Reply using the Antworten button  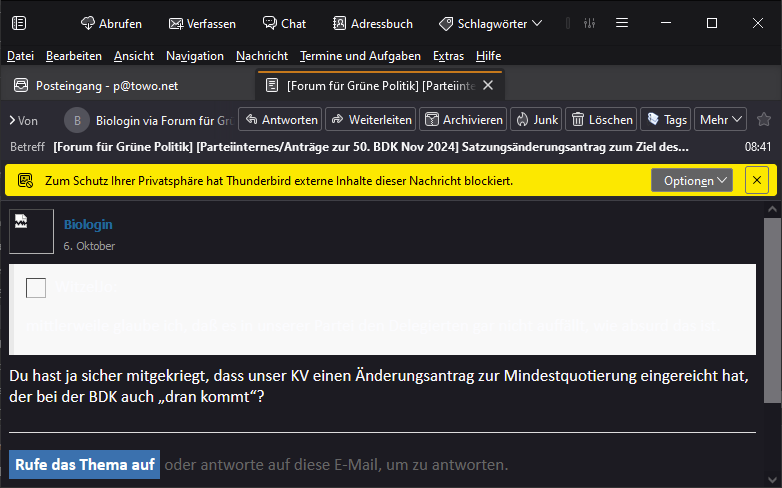(x=280, y=120)
